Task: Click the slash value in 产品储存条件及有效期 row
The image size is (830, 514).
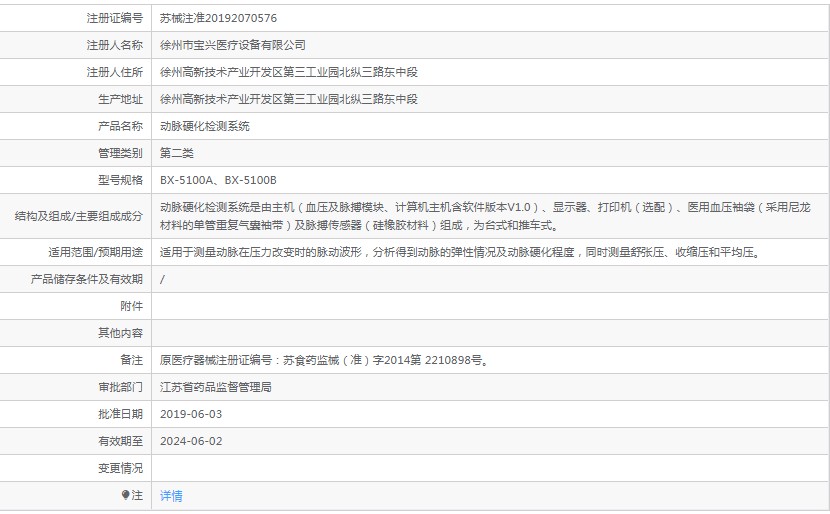Action: pyautogui.click(x=162, y=279)
